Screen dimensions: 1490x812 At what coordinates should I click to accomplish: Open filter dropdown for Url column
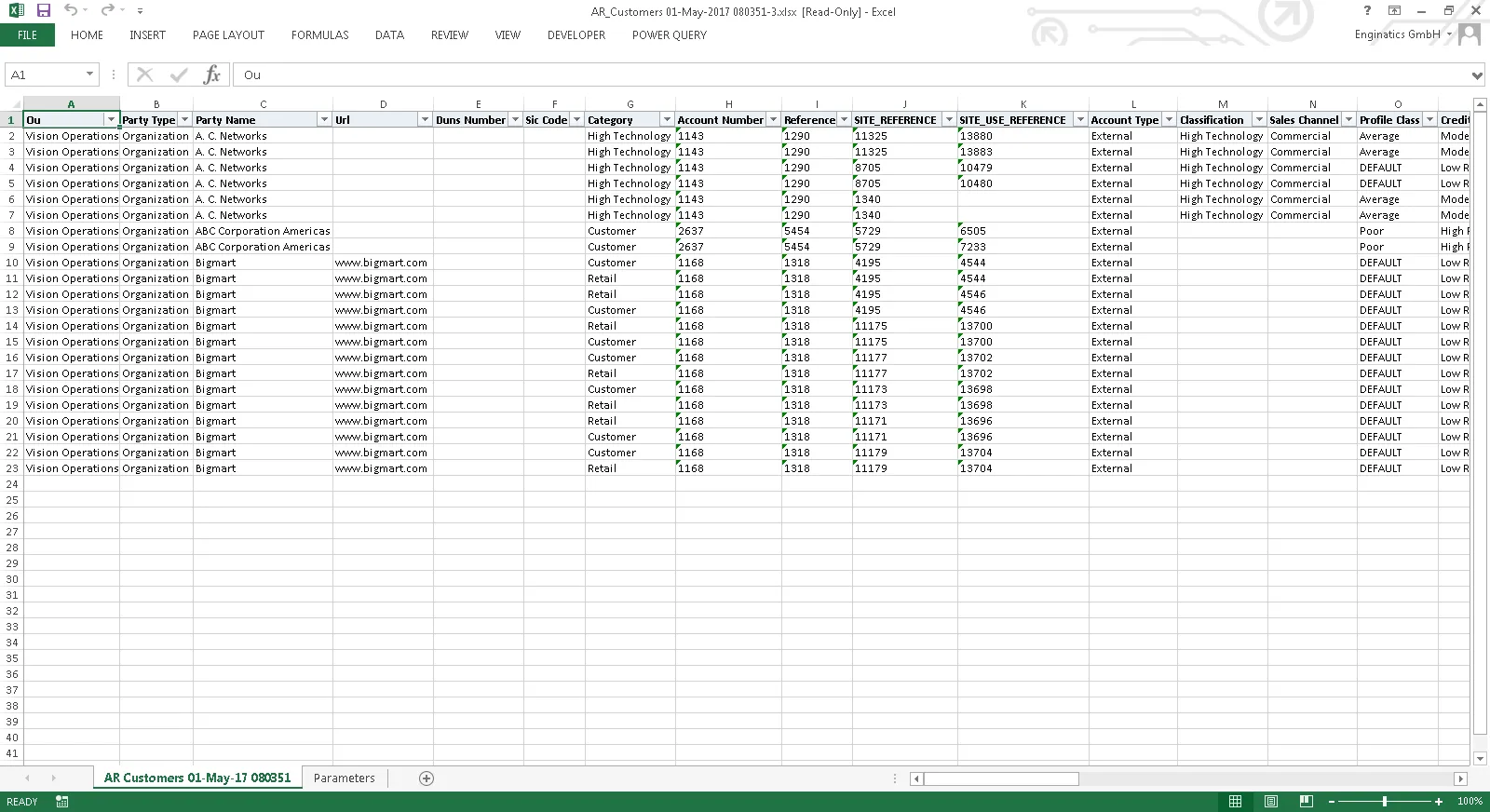[425, 120]
